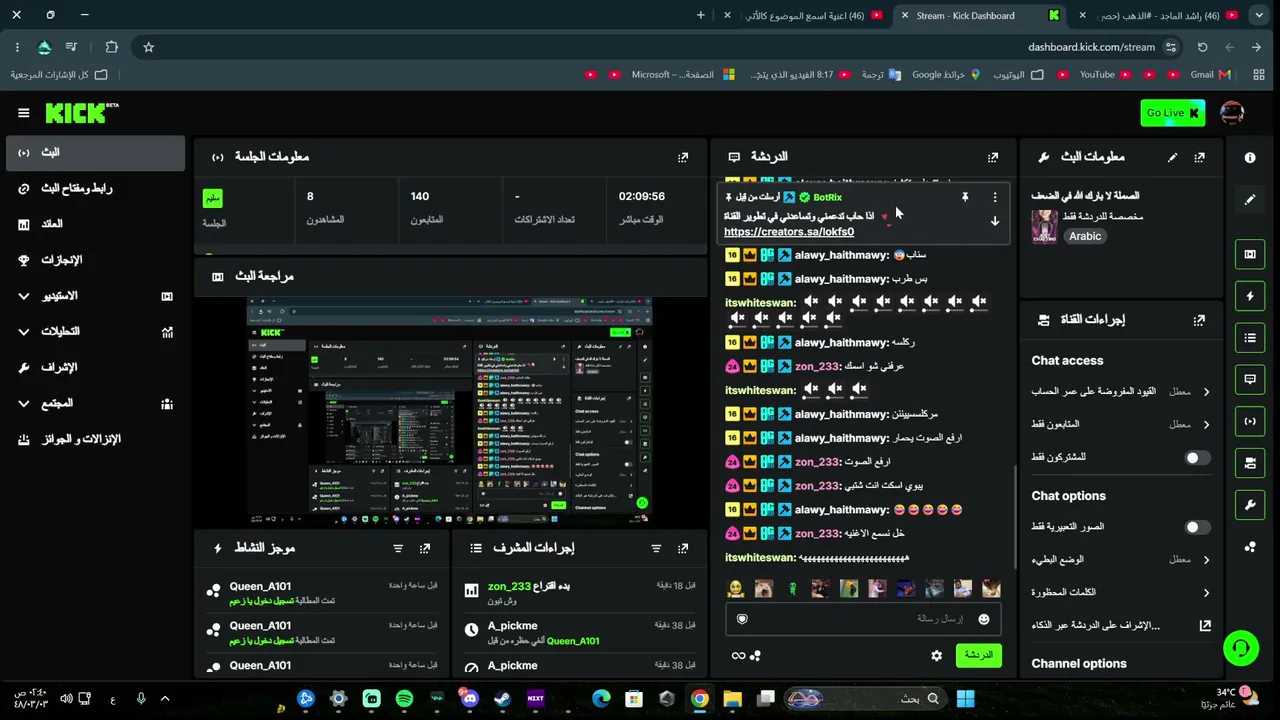Click the إرسال رسالة message input
Image resolution: width=1280 pixels, height=720 pixels.
click(x=863, y=619)
